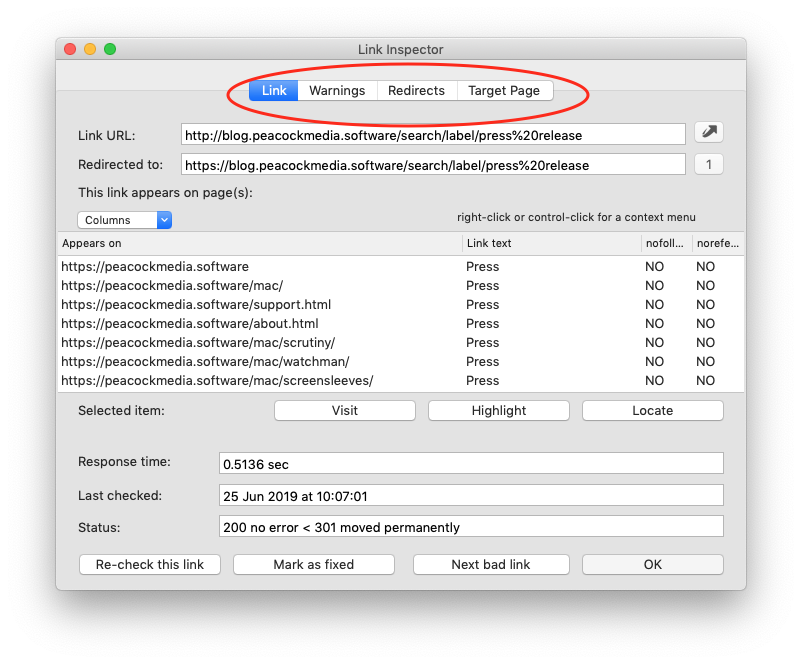This screenshot has height=664, width=802.
Task: Switch to the Redirects tab
Action: click(416, 91)
